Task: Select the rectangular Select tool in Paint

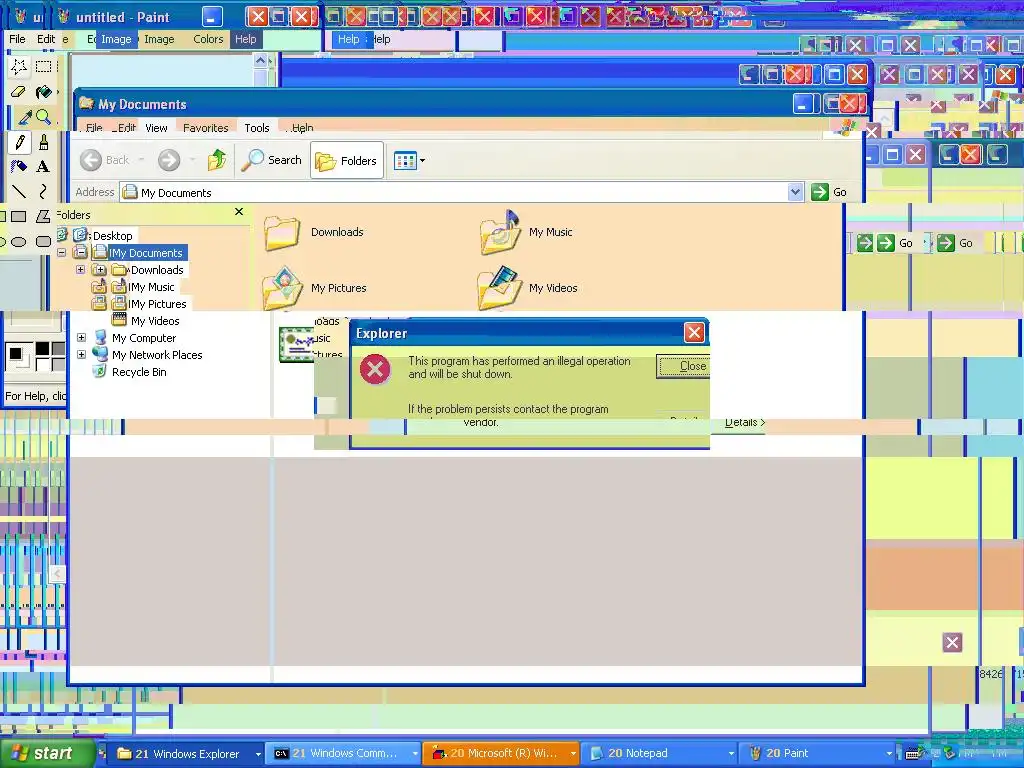Action: (44, 66)
